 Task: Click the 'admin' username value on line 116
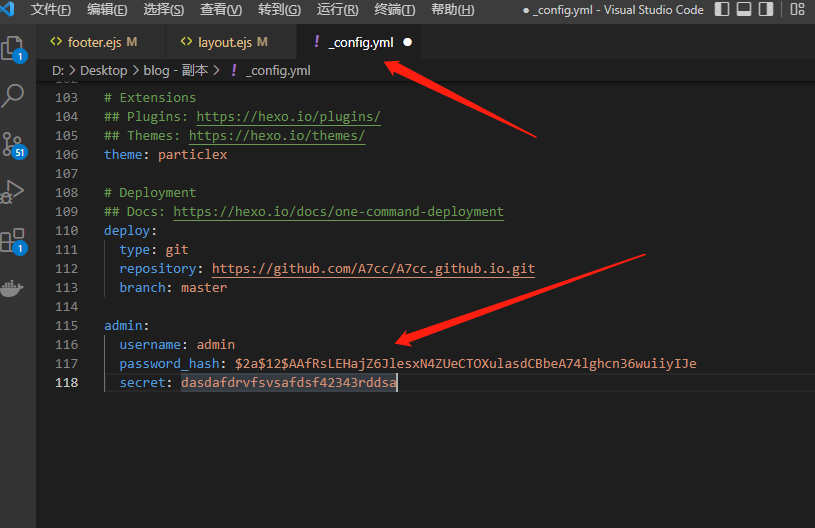[216, 345]
